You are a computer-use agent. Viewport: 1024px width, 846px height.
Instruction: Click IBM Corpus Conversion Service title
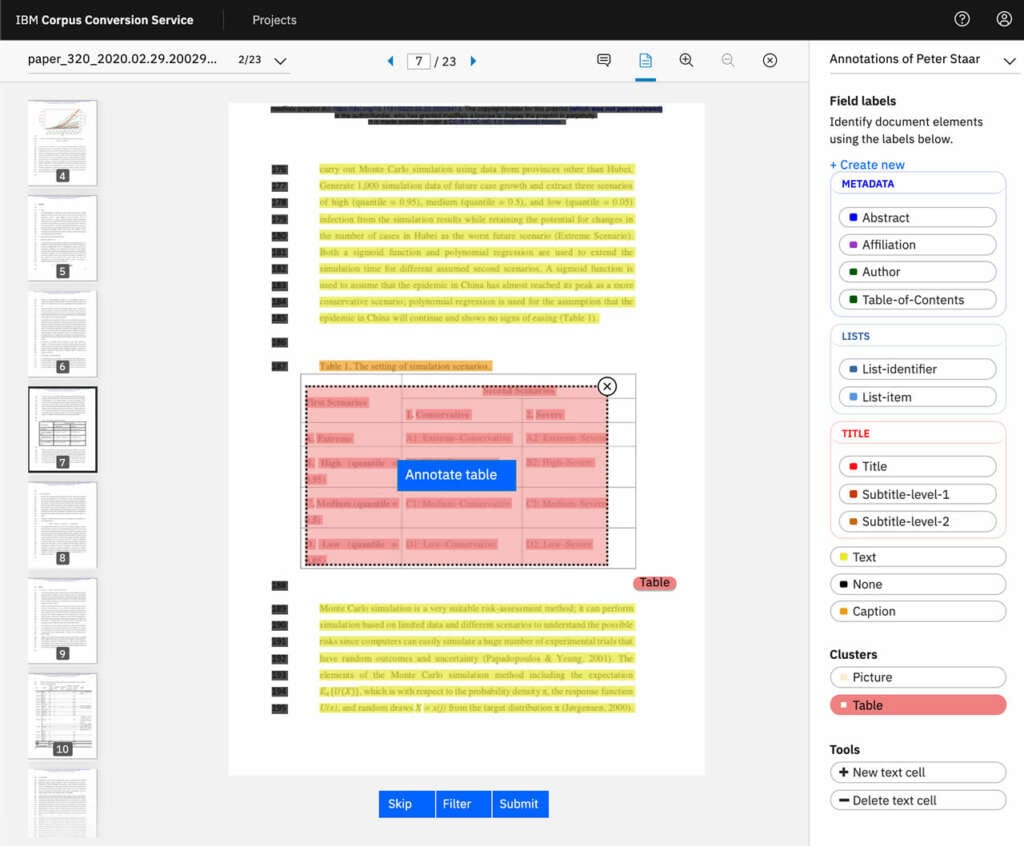[104, 20]
